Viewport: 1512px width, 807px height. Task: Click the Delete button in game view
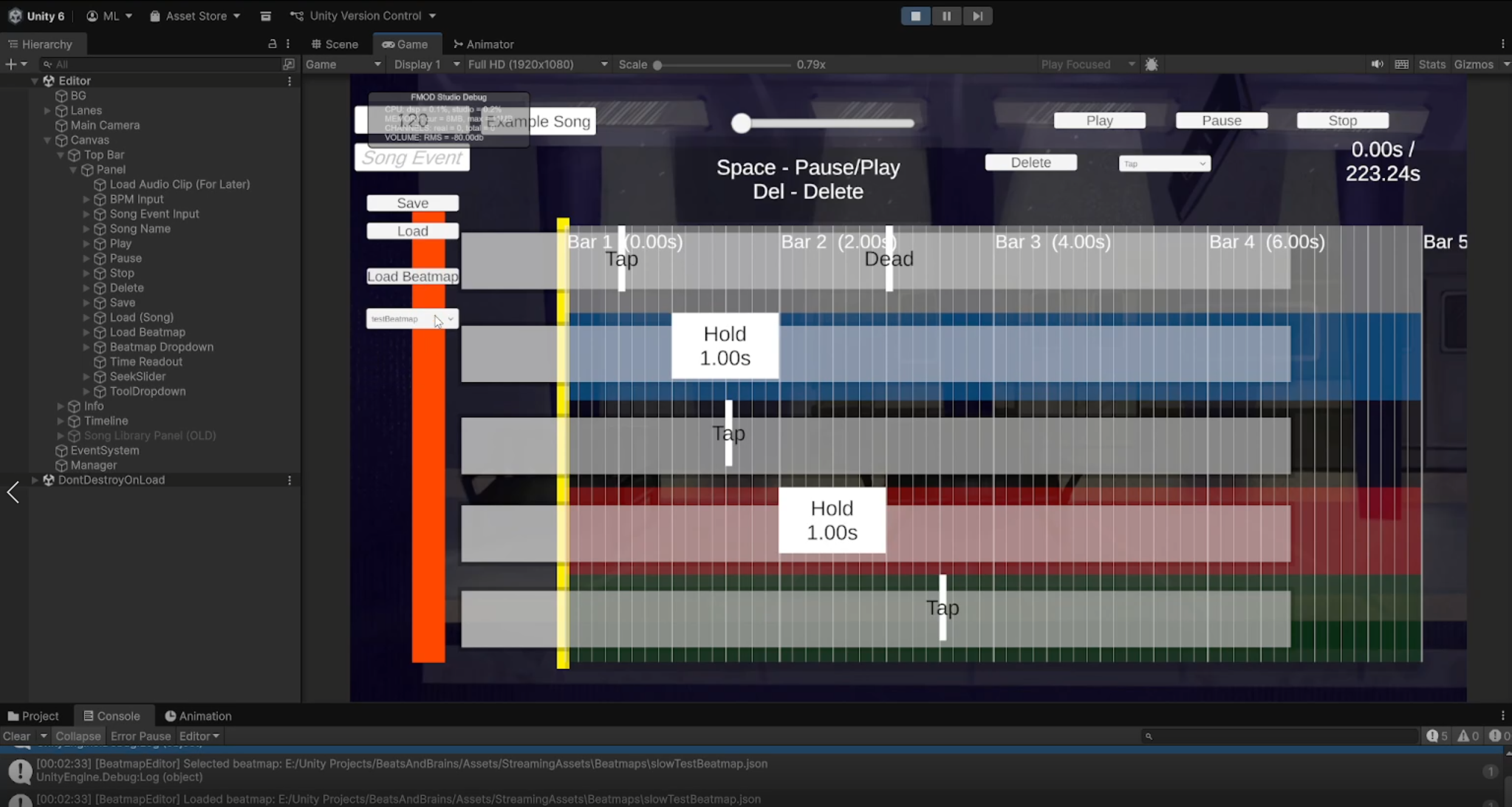tap(1030, 163)
